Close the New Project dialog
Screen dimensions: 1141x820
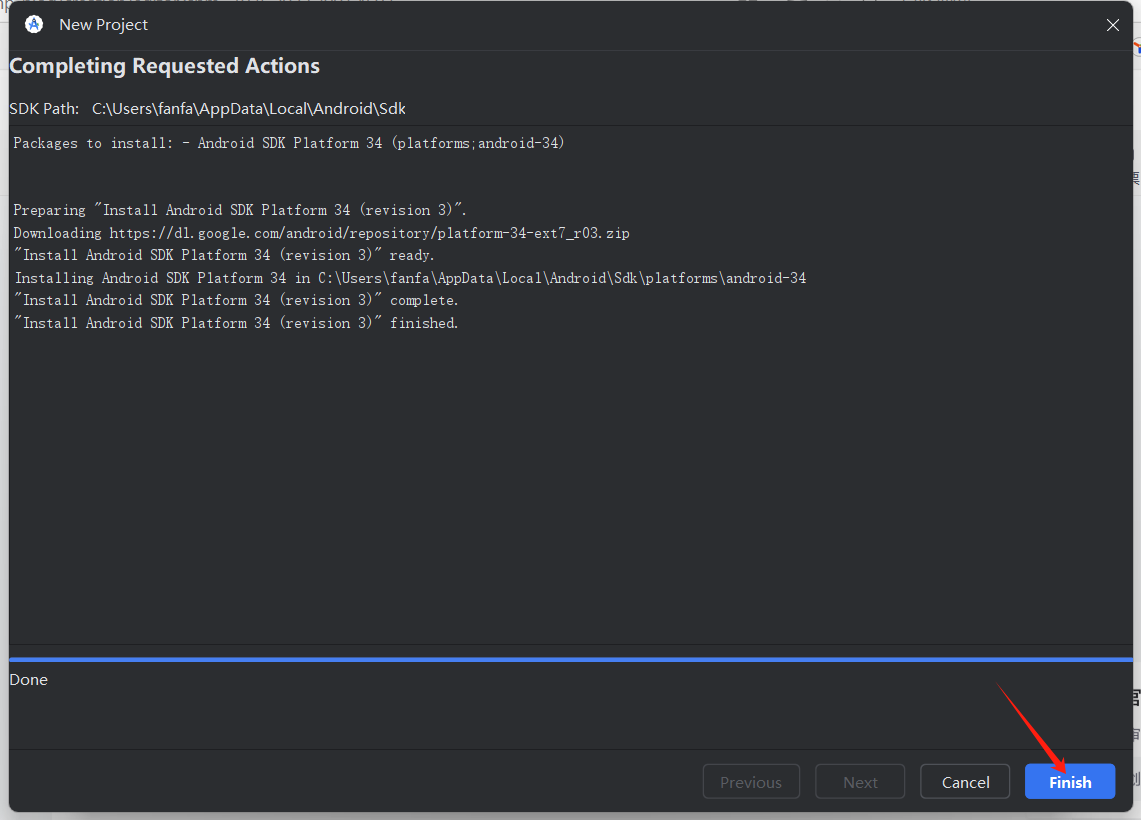click(1112, 25)
